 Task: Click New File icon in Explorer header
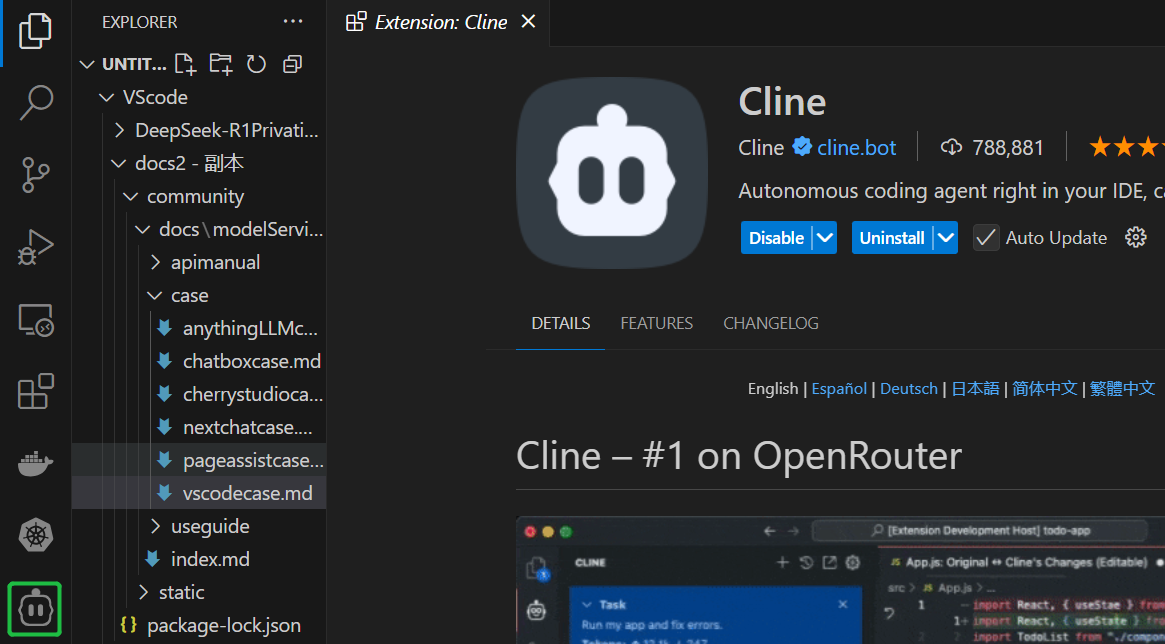click(185, 64)
